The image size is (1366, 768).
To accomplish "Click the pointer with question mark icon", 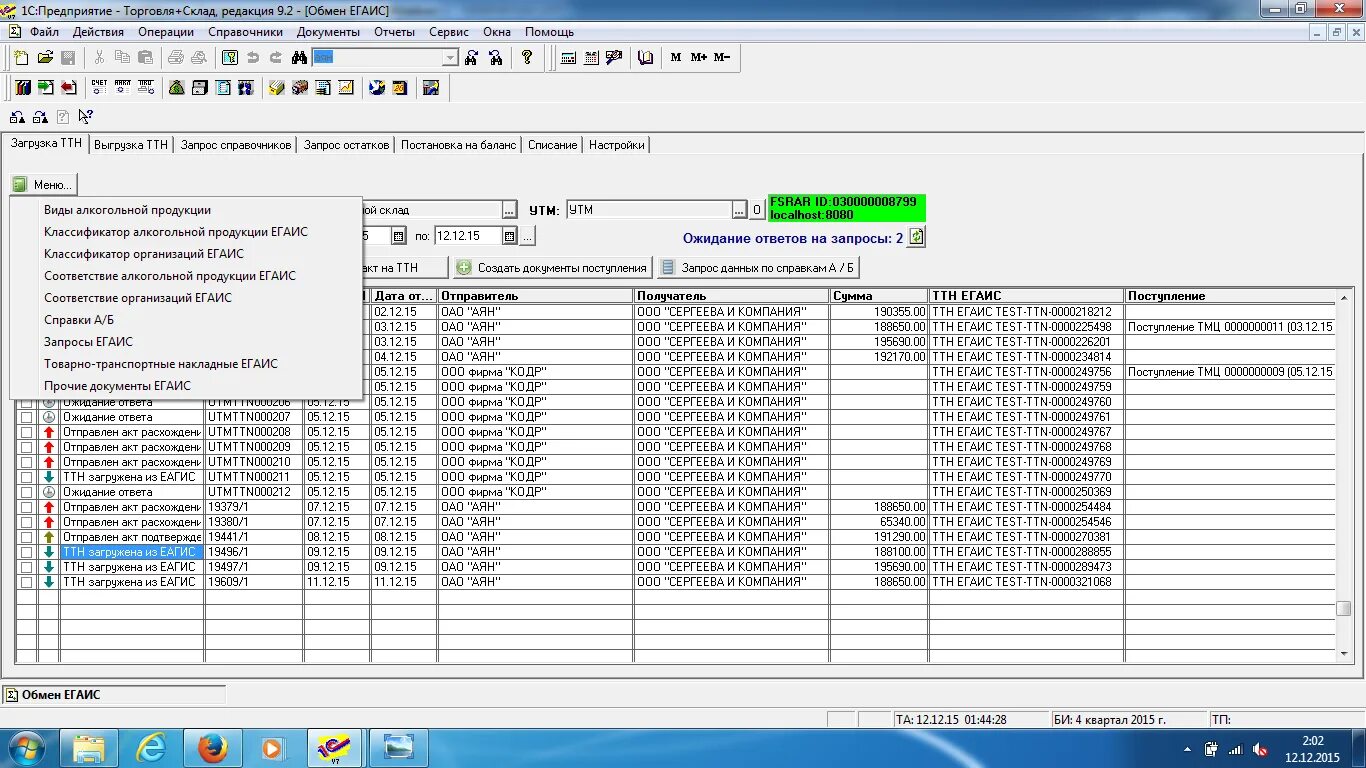I will [86, 117].
